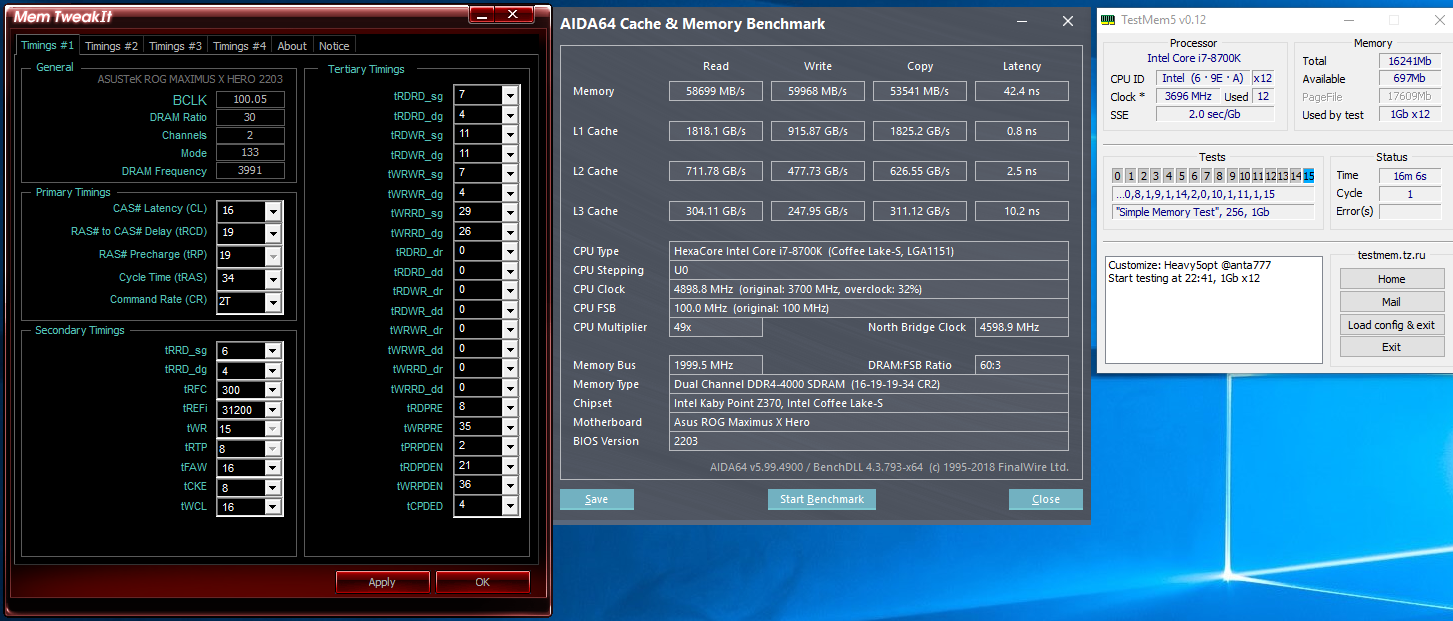Click Exit button in TestMem5
Screen dimensions: 1453x621
pos(1391,347)
